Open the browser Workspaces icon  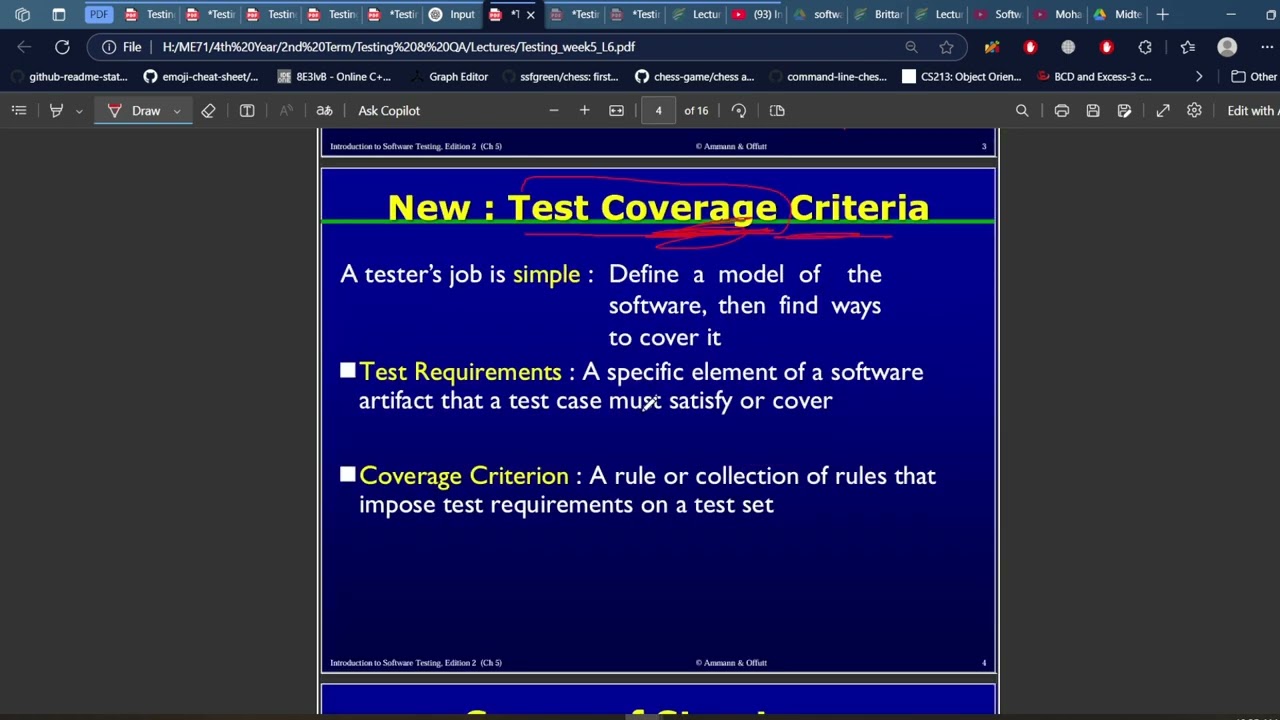22,15
